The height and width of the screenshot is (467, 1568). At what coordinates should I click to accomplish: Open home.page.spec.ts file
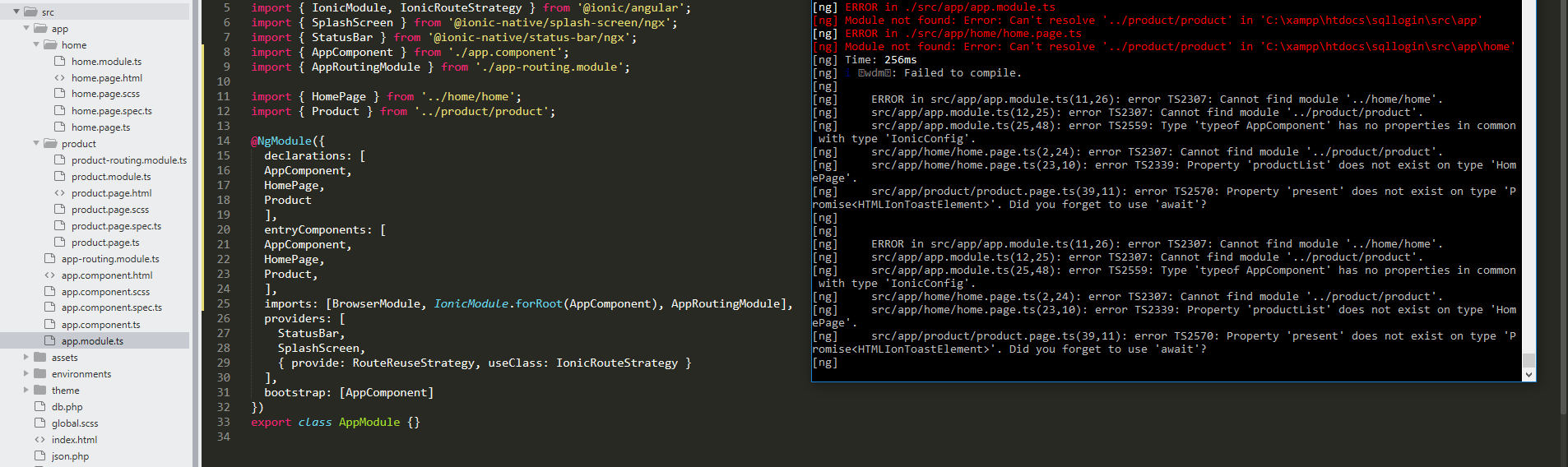click(x=112, y=111)
